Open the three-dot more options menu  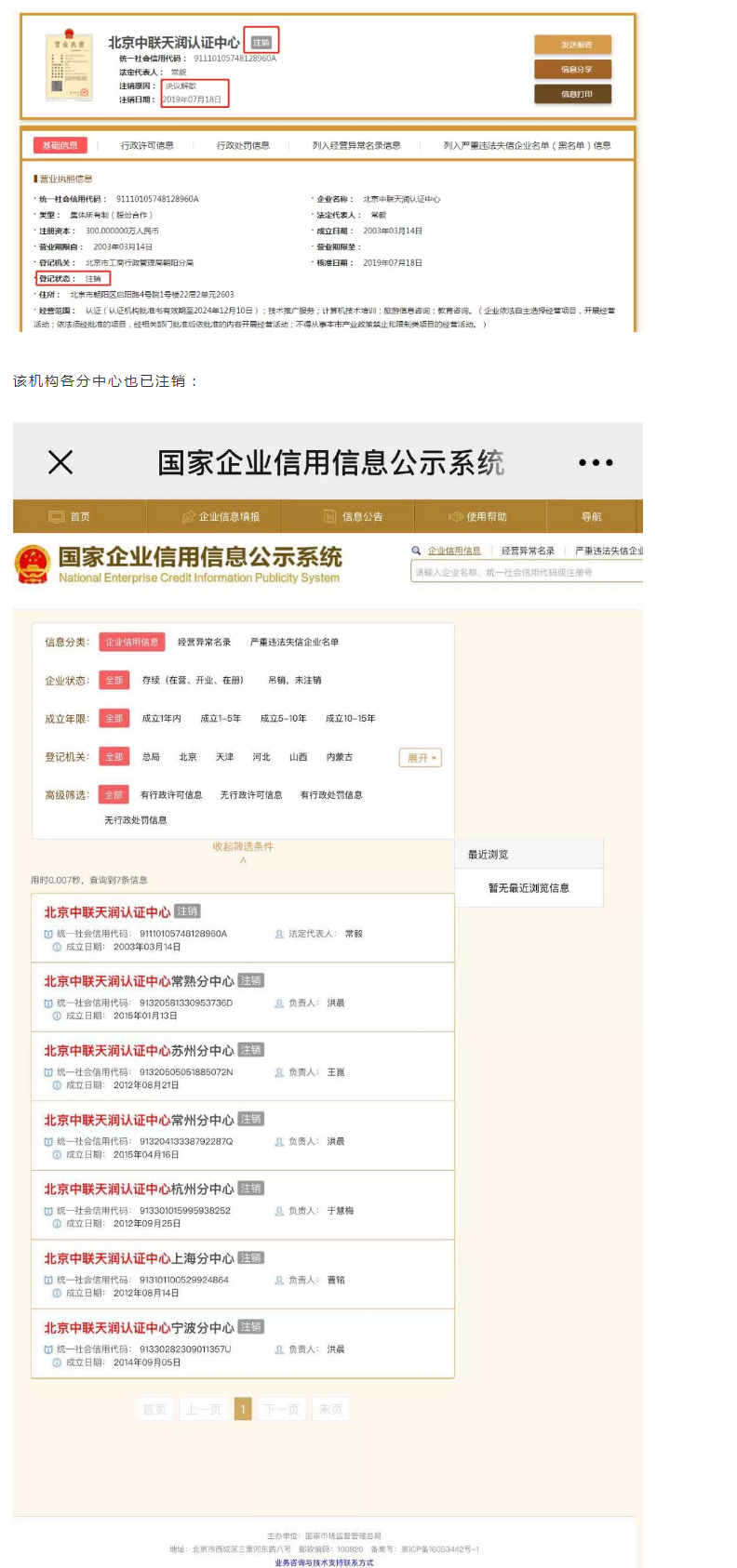point(596,462)
